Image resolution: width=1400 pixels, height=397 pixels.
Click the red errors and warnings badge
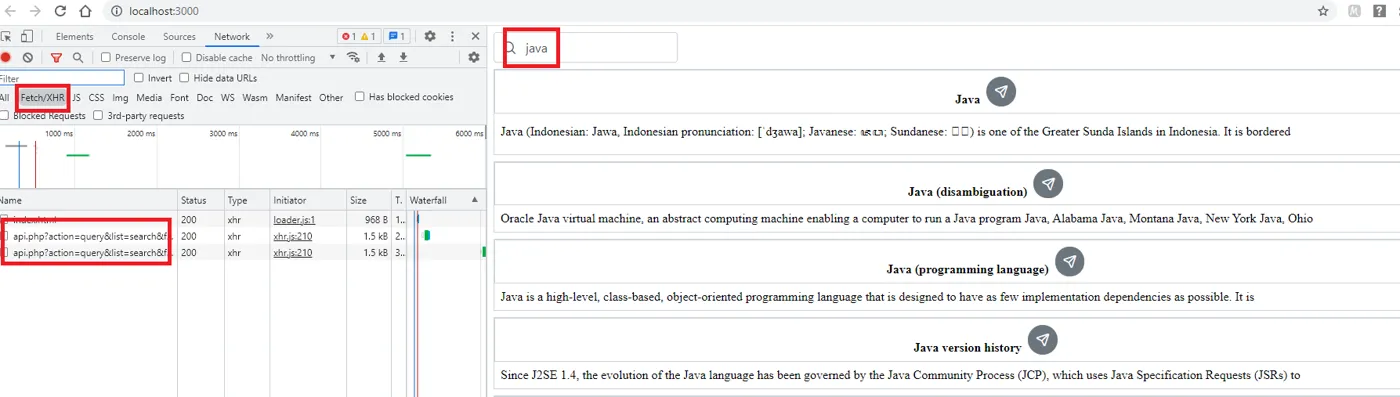[x=359, y=37]
